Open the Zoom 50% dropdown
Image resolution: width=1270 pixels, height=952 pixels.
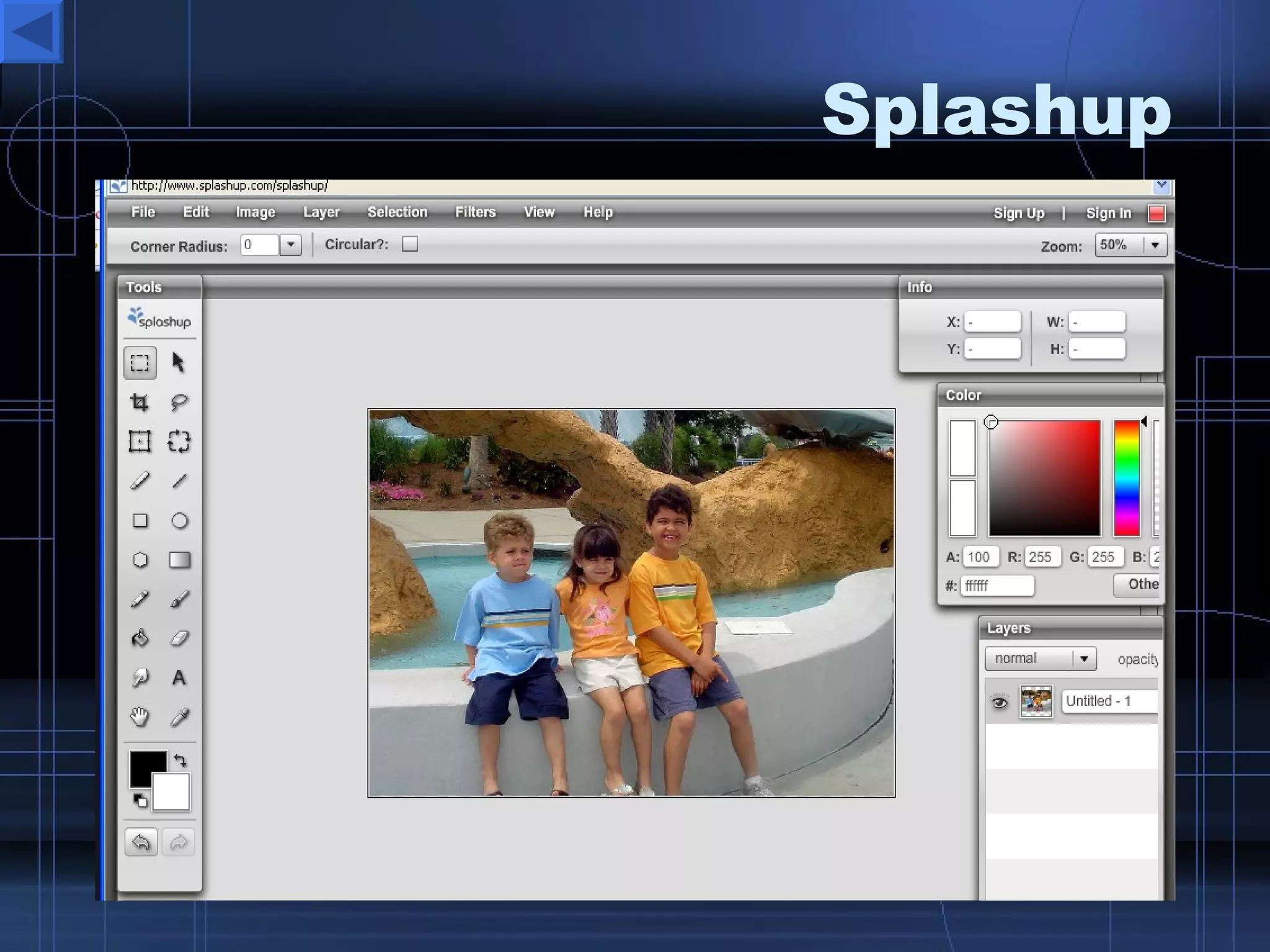click(1155, 245)
